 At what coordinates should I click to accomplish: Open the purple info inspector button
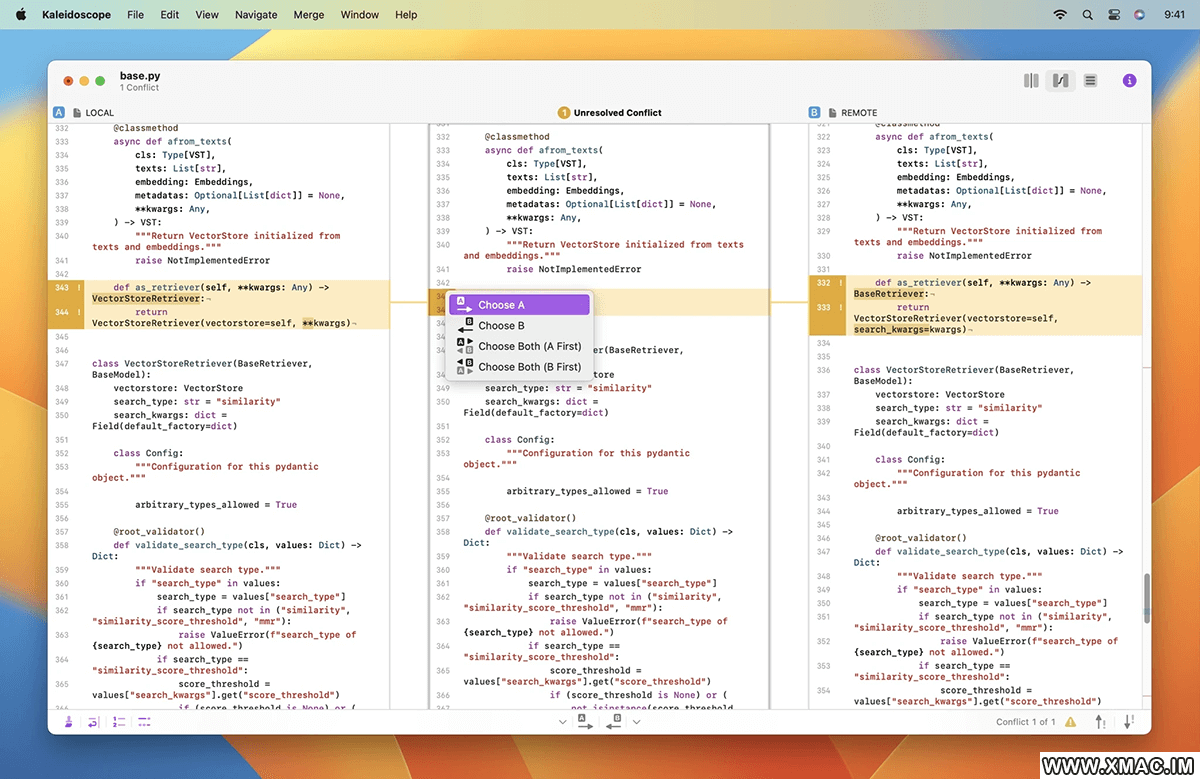pyautogui.click(x=1129, y=81)
